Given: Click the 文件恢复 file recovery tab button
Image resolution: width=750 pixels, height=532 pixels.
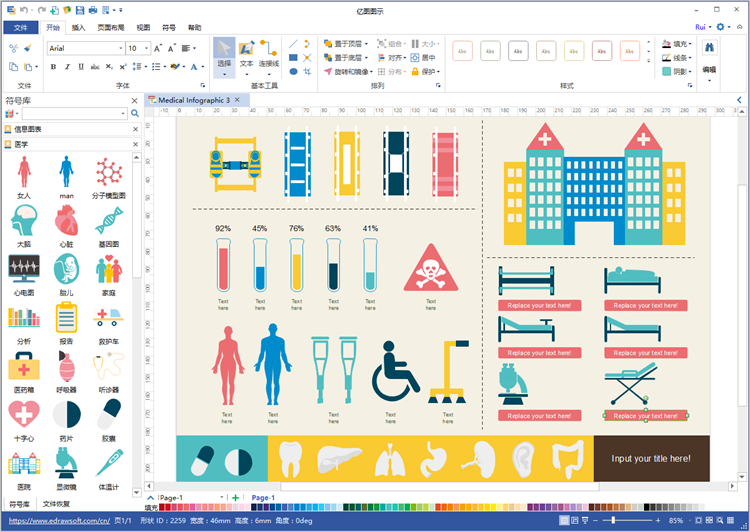Looking at the screenshot, I should click(56, 504).
